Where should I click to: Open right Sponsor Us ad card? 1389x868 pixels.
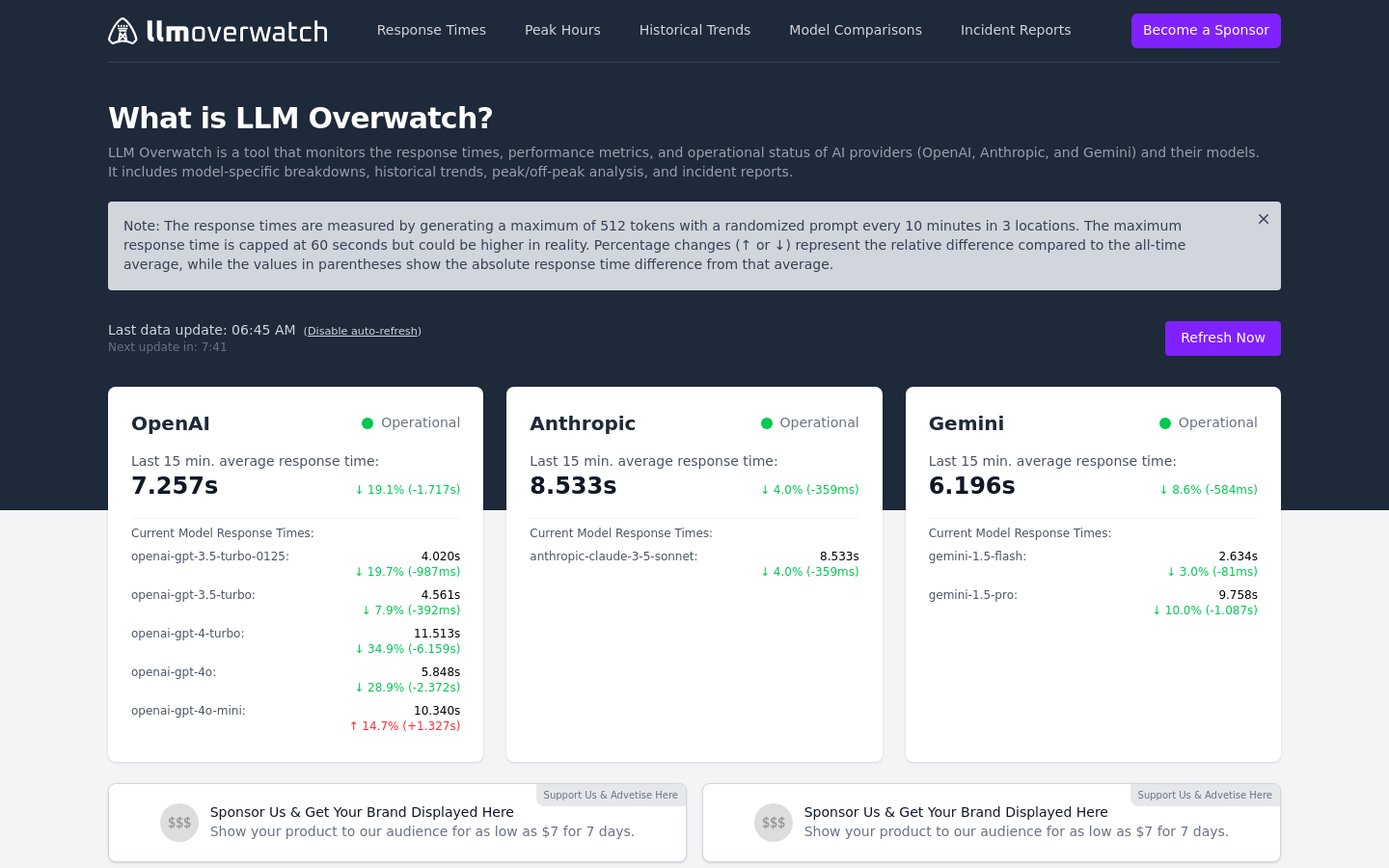tap(992, 823)
